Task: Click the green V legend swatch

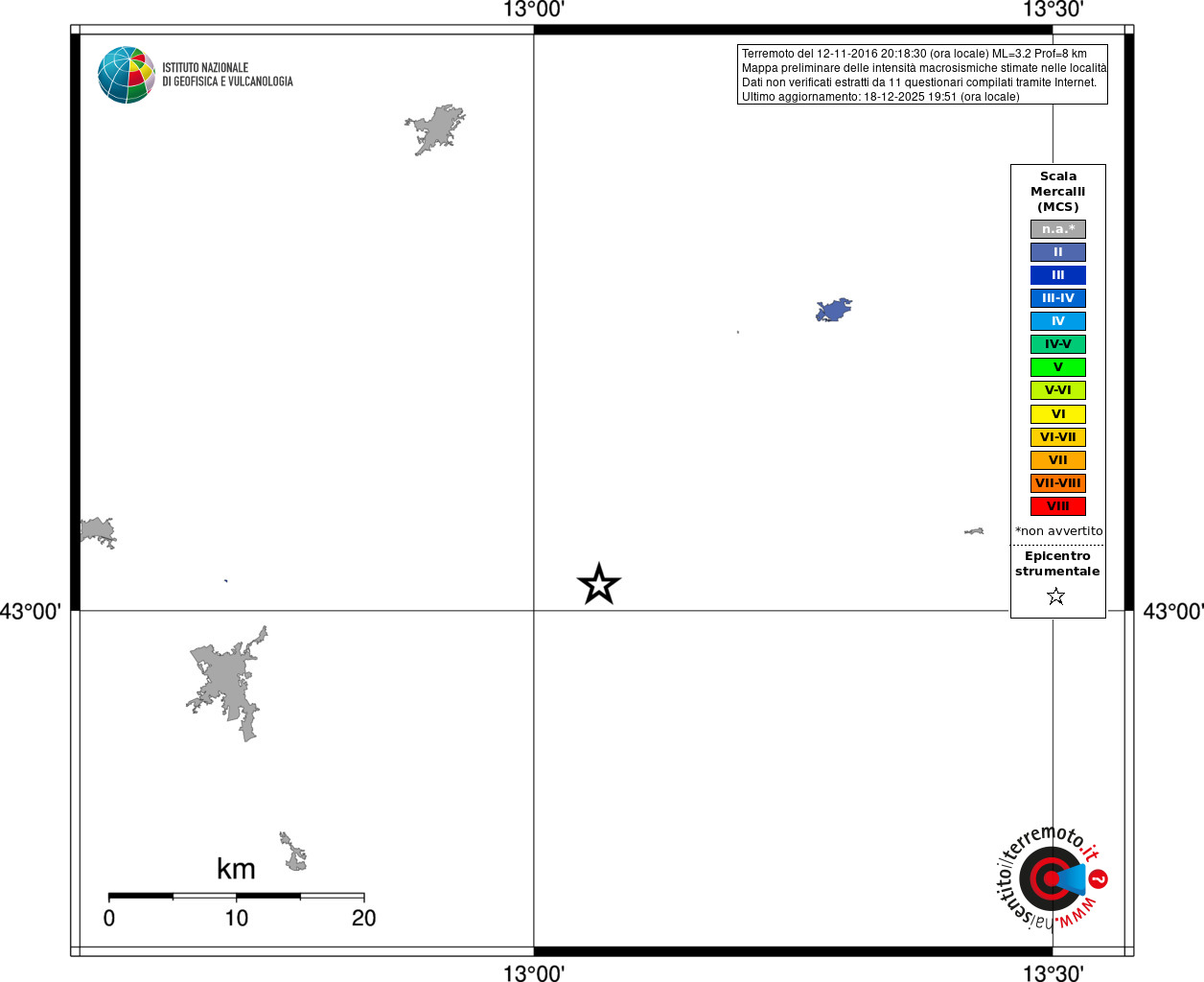Action: [1058, 367]
